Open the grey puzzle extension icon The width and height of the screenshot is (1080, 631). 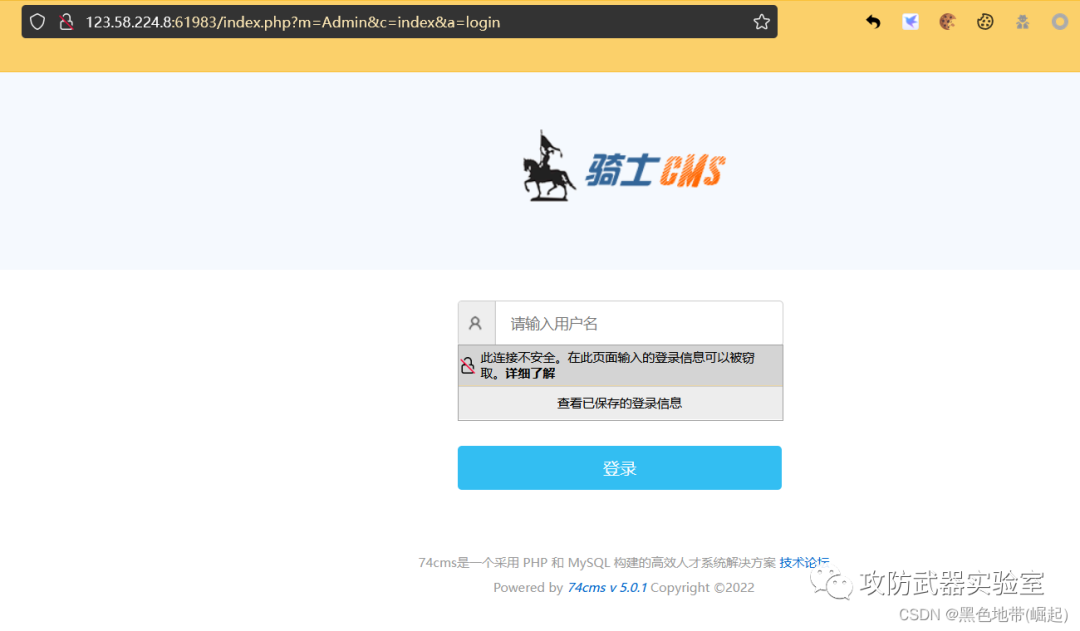[x=1022, y=22]
